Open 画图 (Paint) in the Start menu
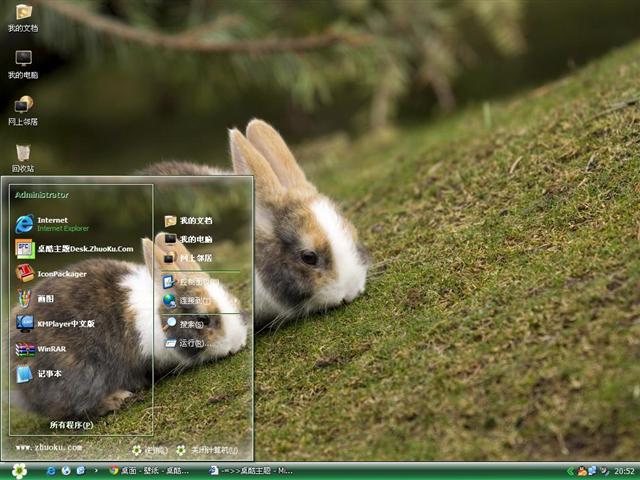640x480 pixels. point(48,298)
